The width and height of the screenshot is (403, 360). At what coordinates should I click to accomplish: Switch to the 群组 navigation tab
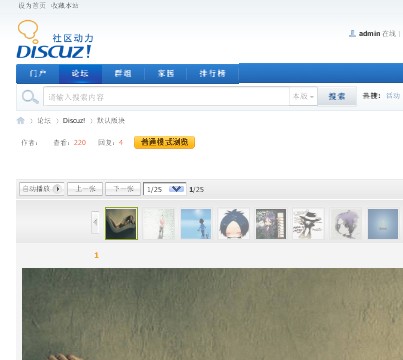[x=123, y=73]
